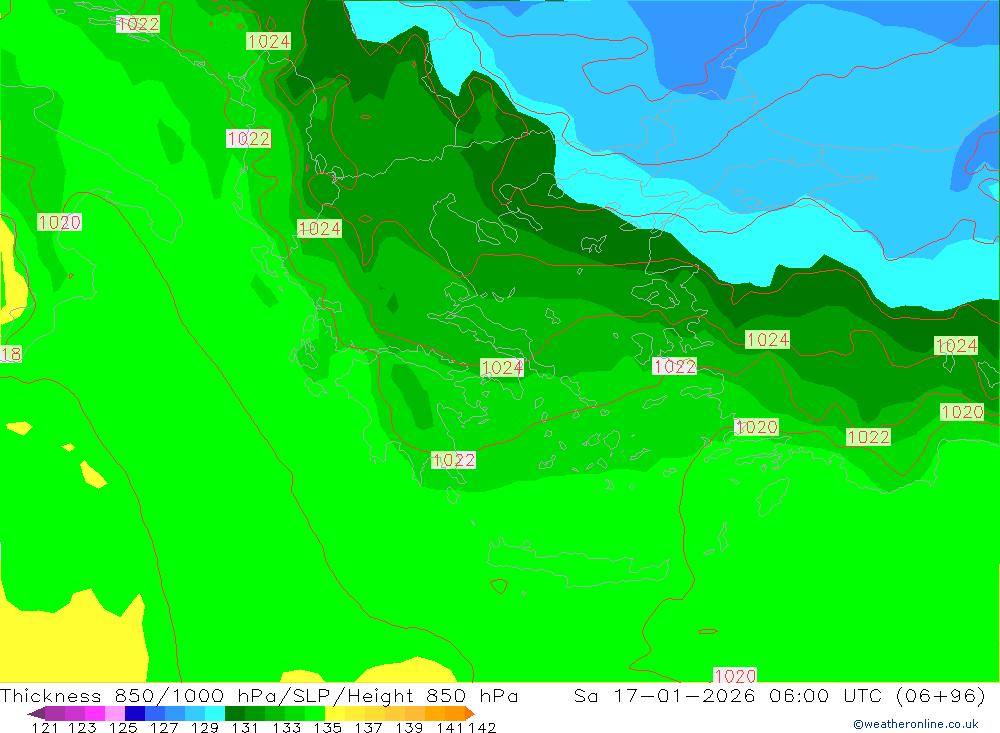
Task: Click the '137' legend value
Action: click(368, 727)
